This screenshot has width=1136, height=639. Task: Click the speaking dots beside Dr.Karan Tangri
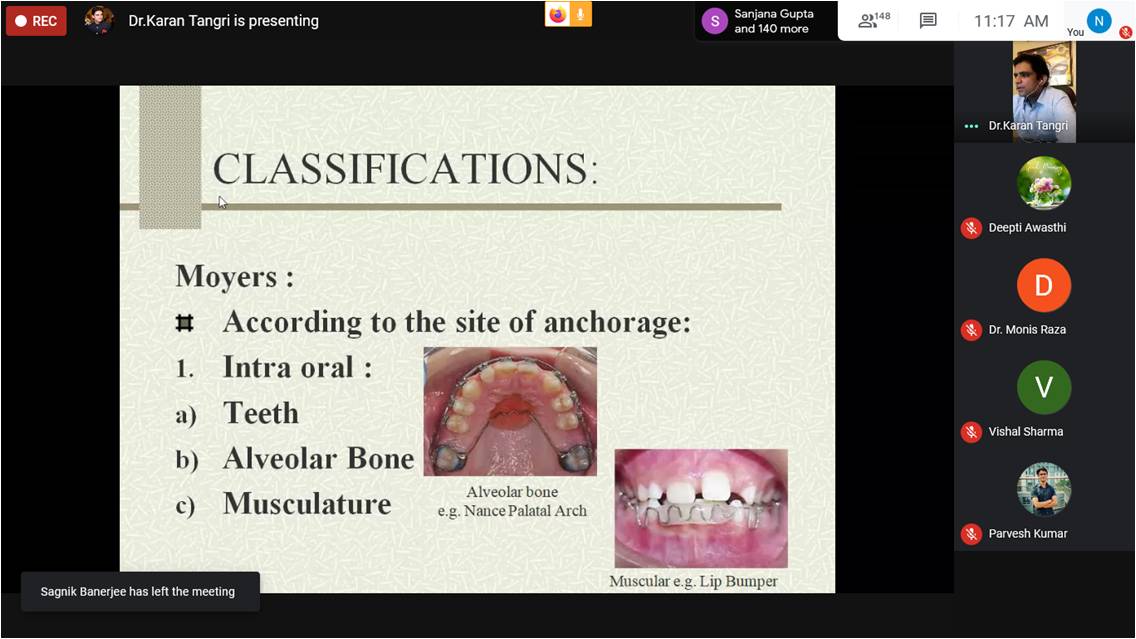click(x=971, y=127)
